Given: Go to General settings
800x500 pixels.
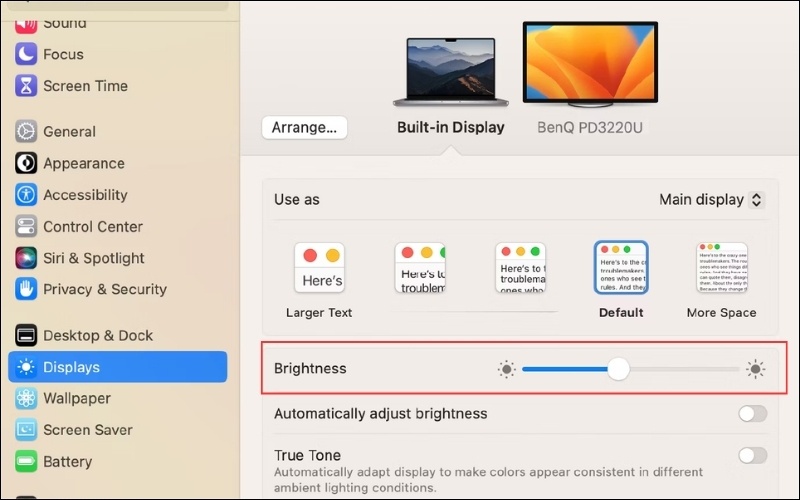Looking at the screenshot, I should [x=117, y=132].
